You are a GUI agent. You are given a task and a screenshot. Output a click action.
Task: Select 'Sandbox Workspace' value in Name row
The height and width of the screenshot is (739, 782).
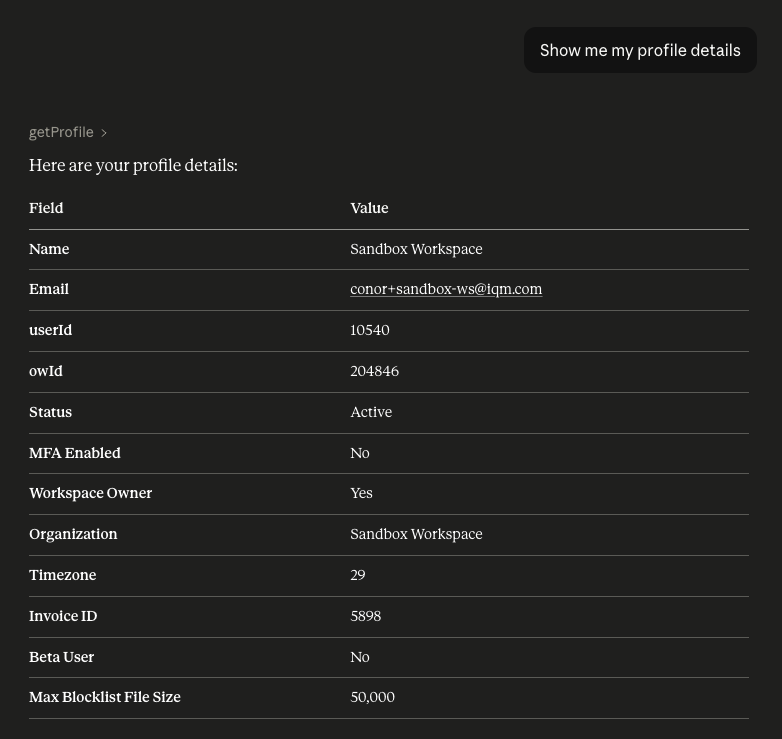[416, 249]
